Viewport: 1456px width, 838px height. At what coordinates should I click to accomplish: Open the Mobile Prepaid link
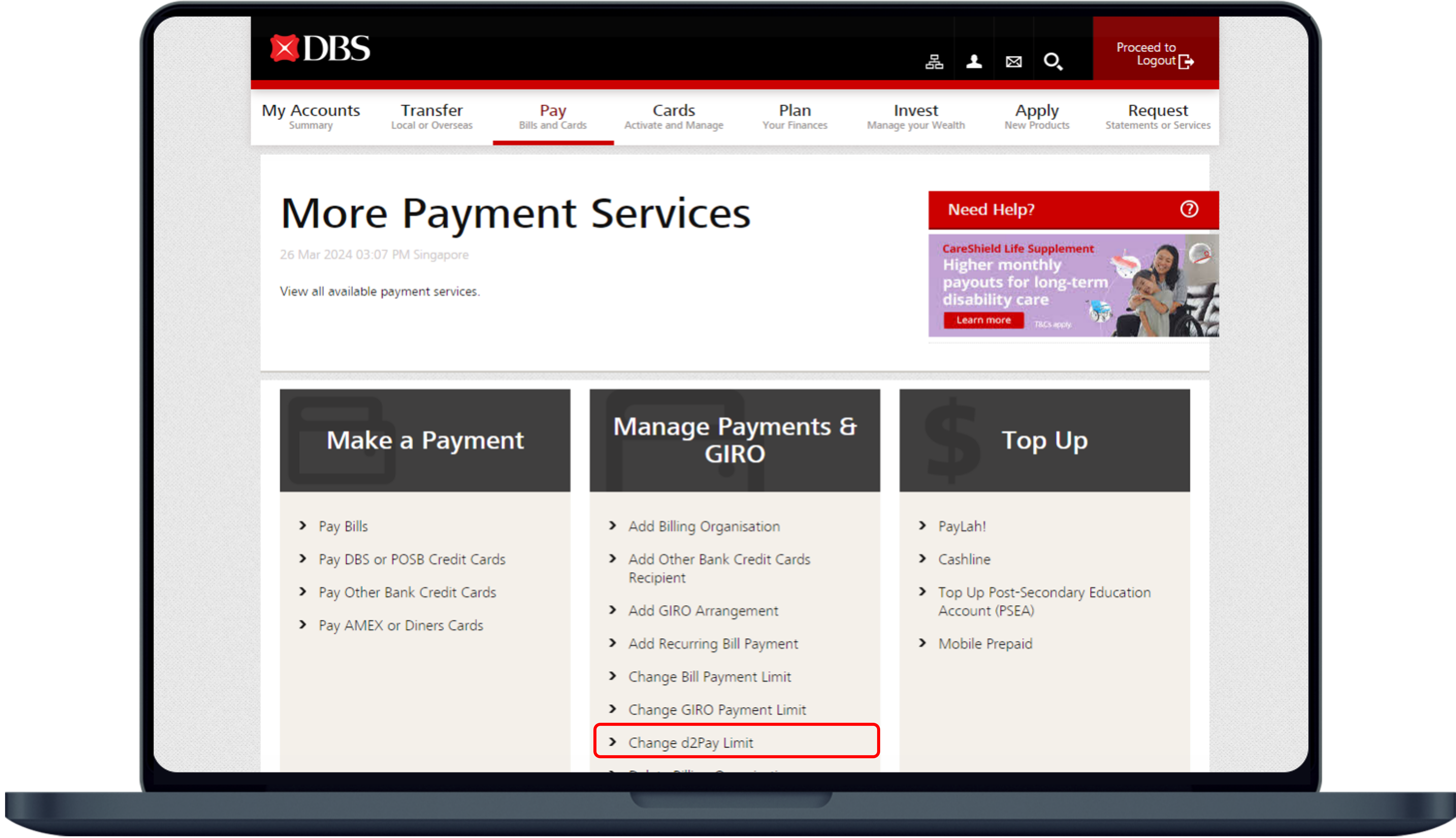(985, 643)
